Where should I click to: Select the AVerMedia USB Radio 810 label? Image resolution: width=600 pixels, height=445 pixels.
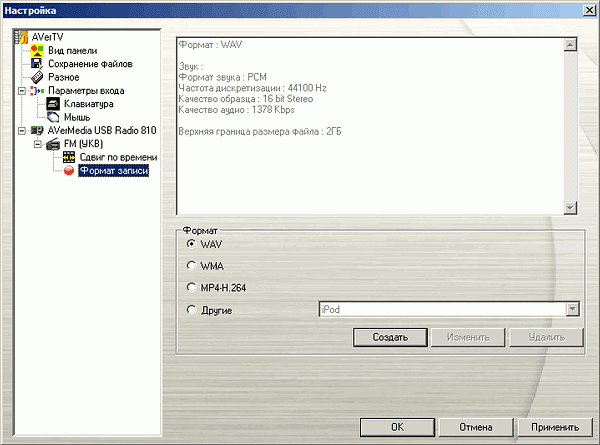pos(102,130)
